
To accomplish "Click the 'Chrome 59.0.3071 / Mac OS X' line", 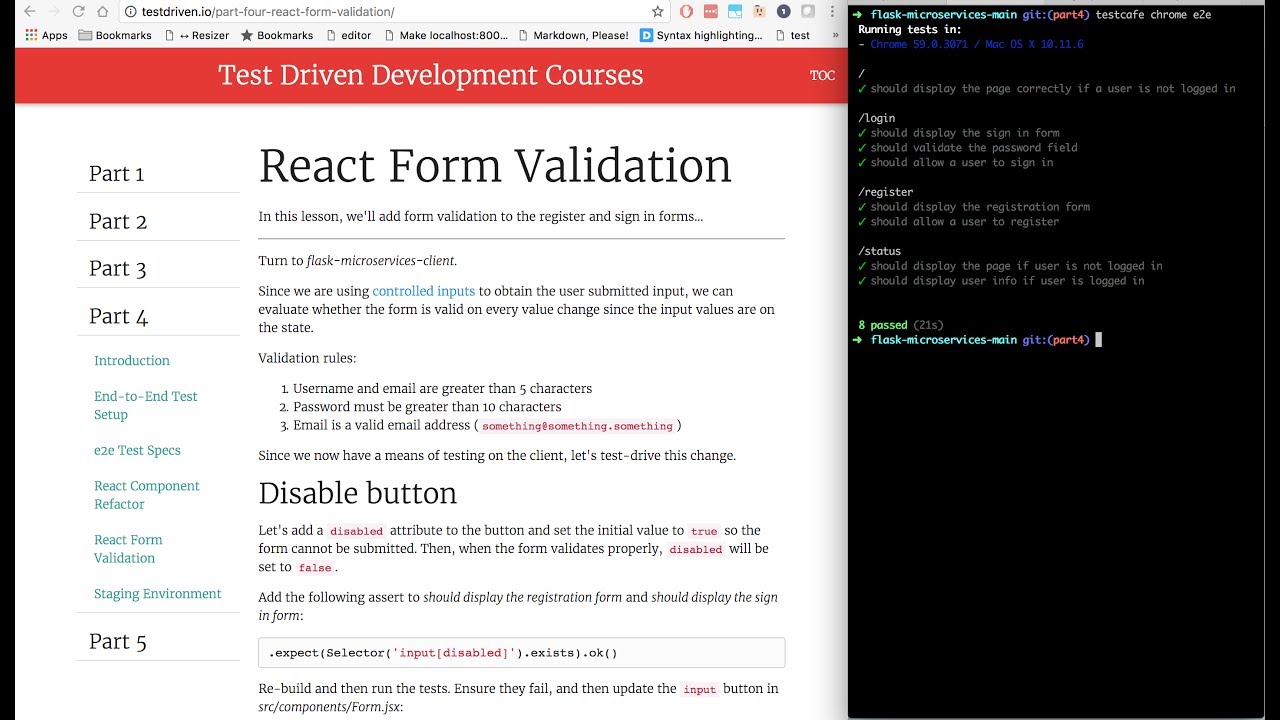I will click(x=976, y=45).
